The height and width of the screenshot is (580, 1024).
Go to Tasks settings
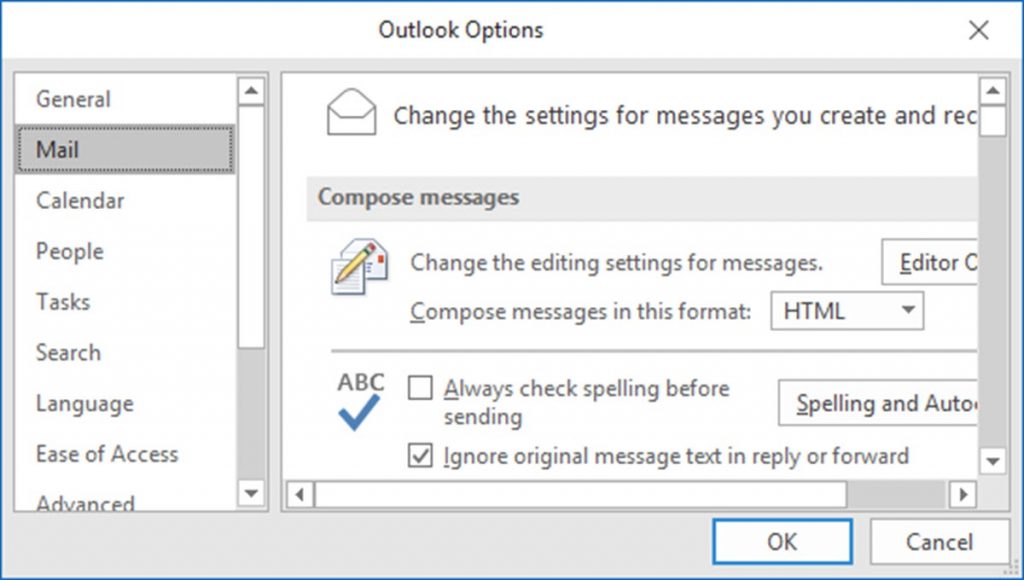coord(62,302)
